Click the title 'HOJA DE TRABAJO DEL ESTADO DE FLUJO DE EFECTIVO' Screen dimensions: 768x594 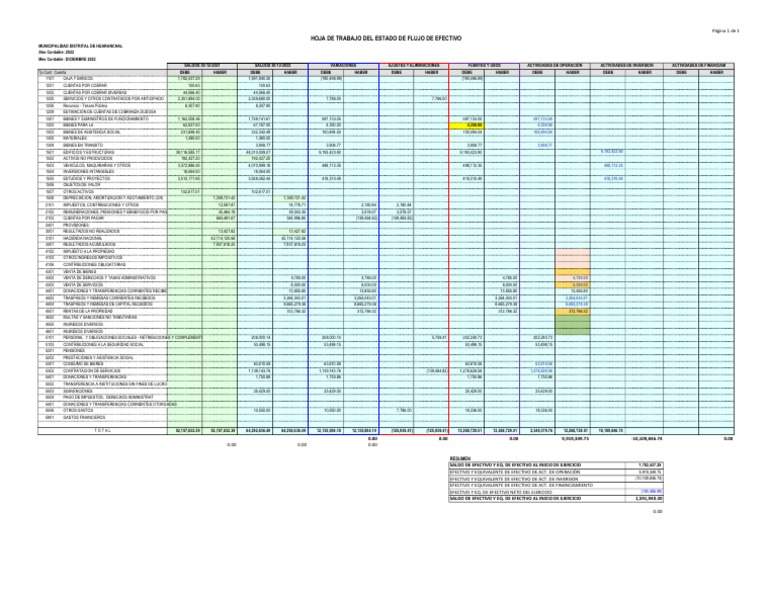pyautogui.click(x=386, y=38)
